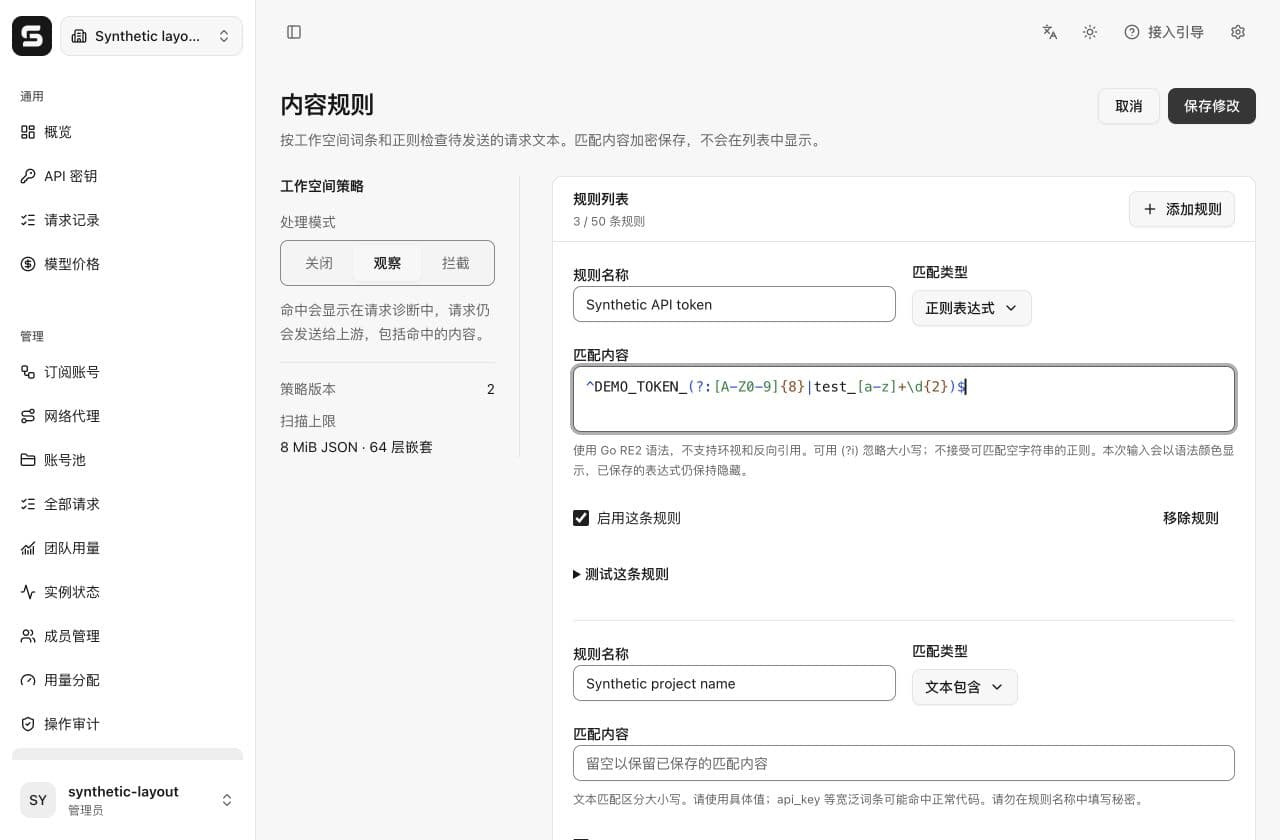Open the 文本包含 match type dropdown
The width and height of the screenshot is (1280, 840).
[x=965, y=687]
